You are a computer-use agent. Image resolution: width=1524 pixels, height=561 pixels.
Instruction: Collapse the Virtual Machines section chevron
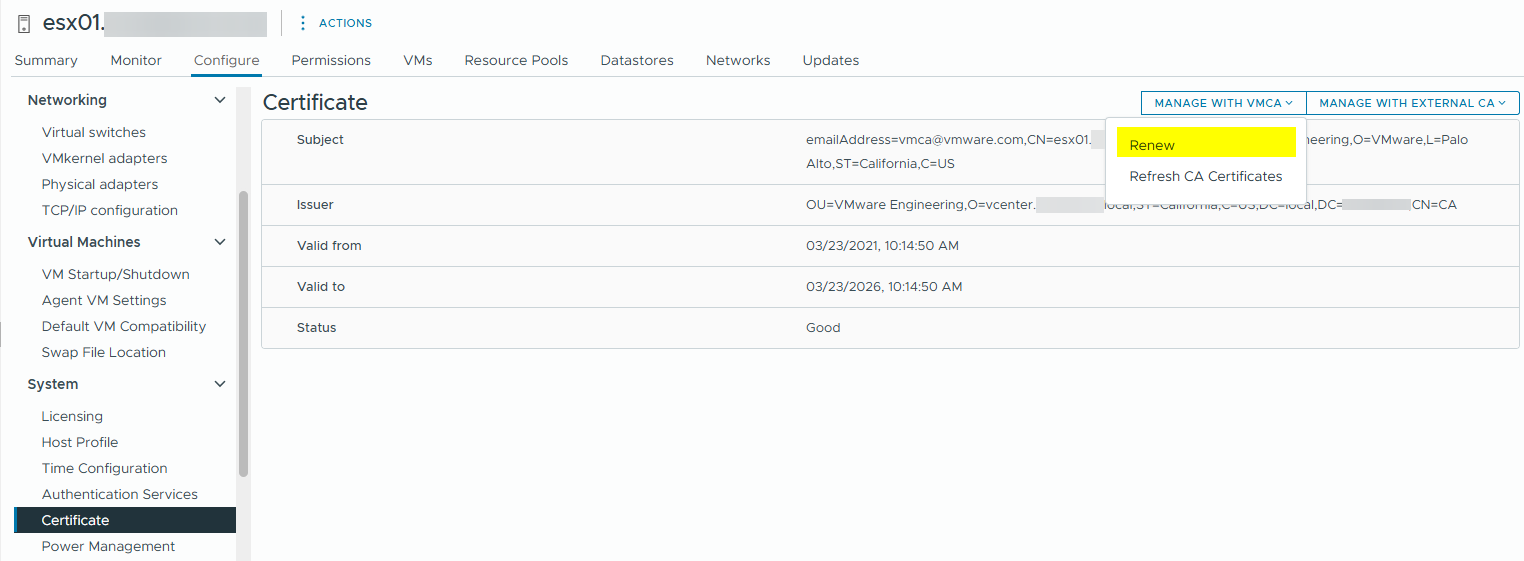(220, 242)
